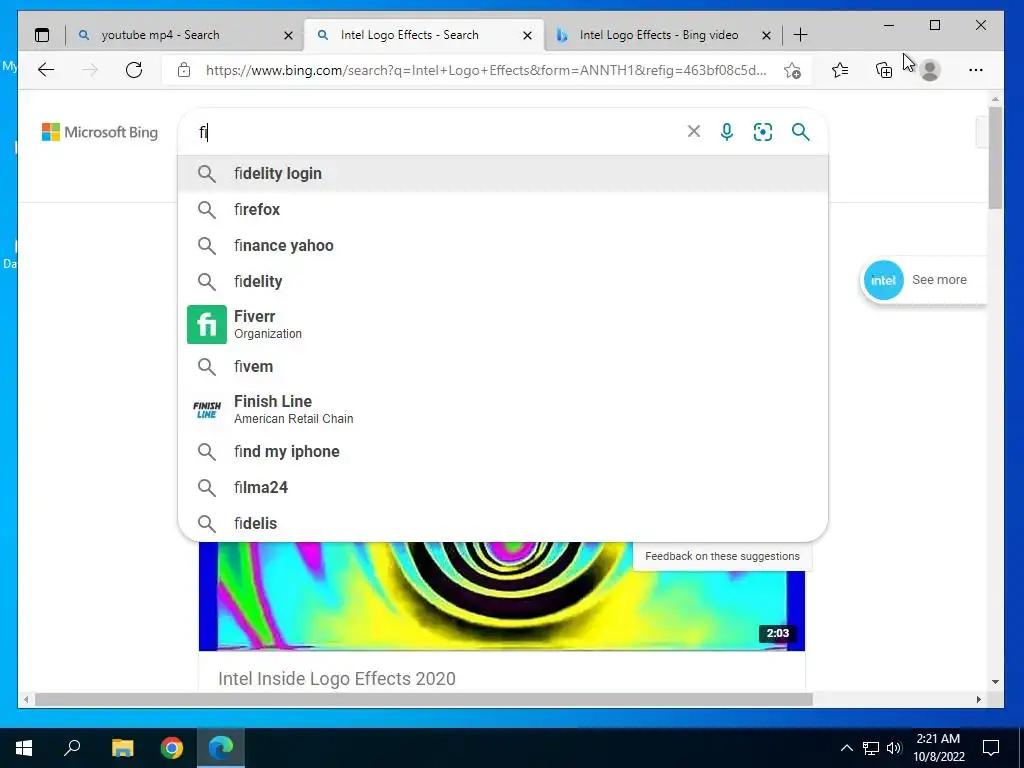Viewport: 1024px width, 768px height.
Task: Choose the 'firefox' suggestion
Action: click(x=503, y=209)
